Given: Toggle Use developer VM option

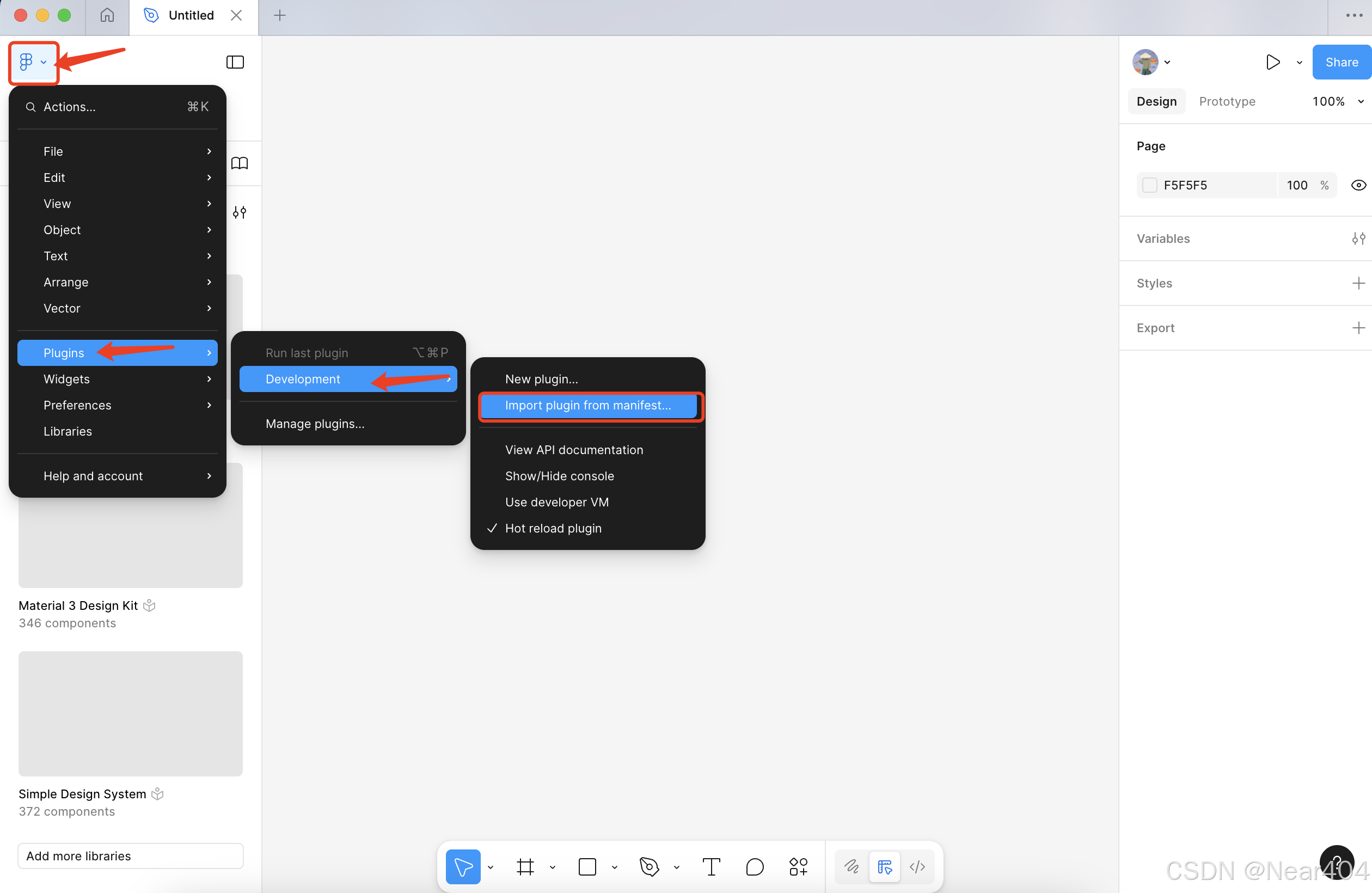Looking at the screenshot, I should click(x=556, y=501).
